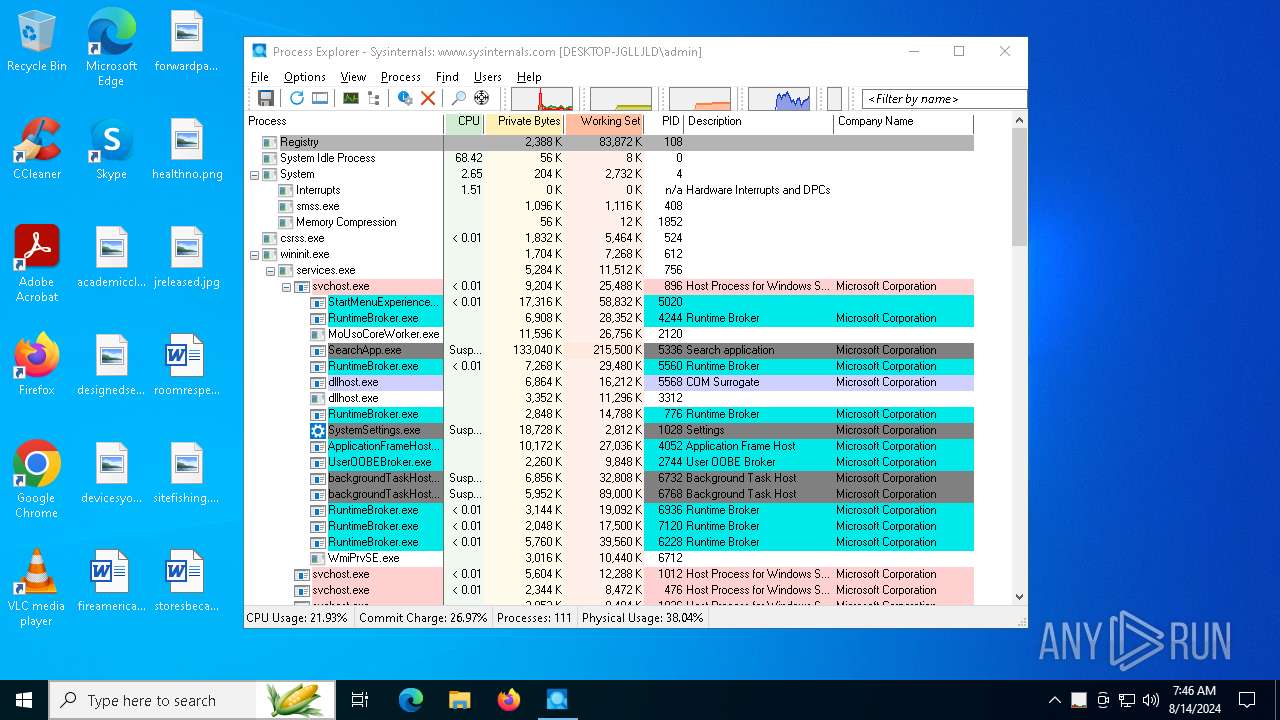The image size is (1280, 720).
Task: Open Google Chrome desktop shortcut
Action: [x=36, y=480]
